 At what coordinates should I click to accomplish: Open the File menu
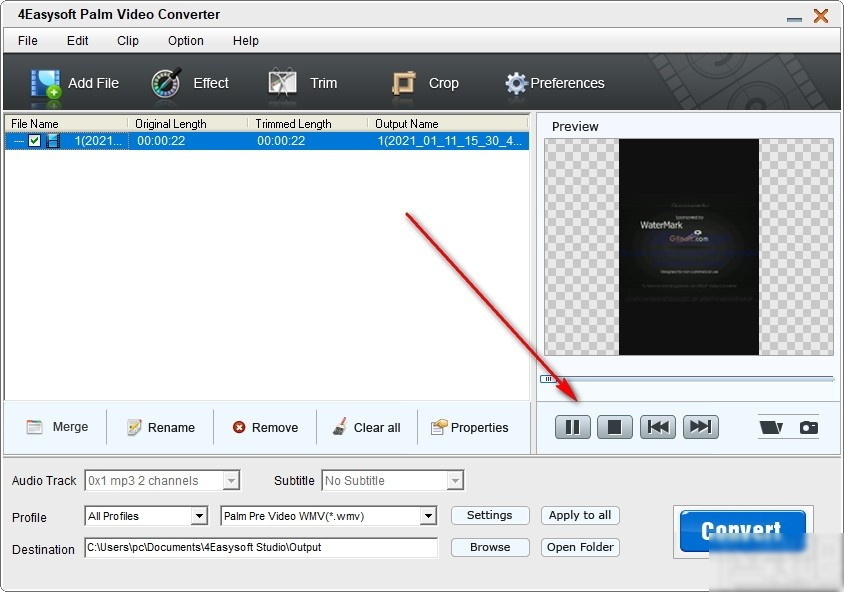pyautogui.click(x=27, y=41)
